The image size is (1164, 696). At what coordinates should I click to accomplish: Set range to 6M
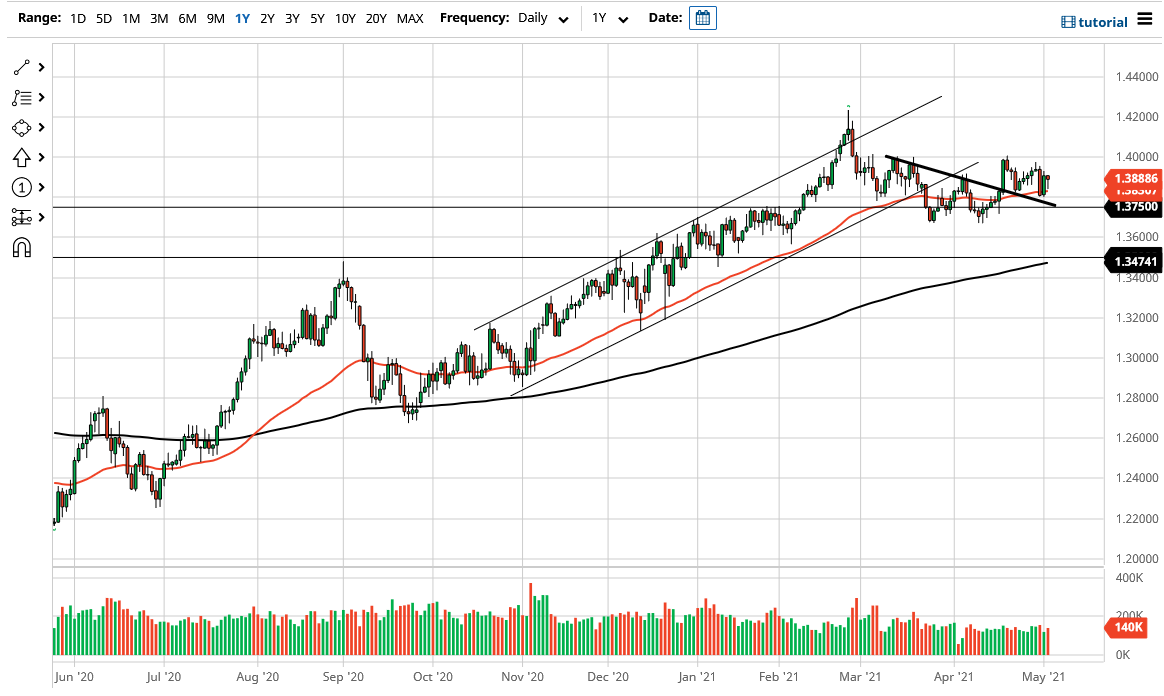[187, 19]
